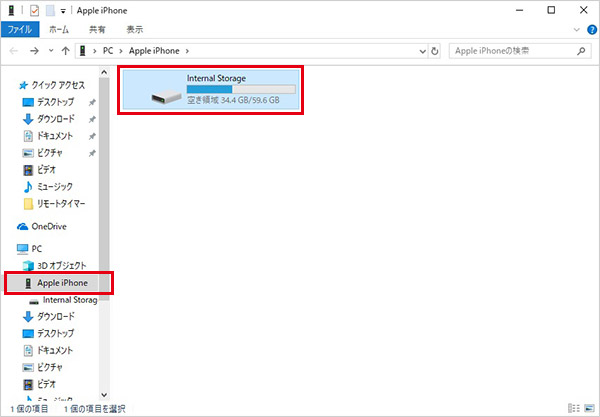Switch to the ホーム ribbon tab
The image size is (600, 417).
pyautogui.click(x=59, y=29)
